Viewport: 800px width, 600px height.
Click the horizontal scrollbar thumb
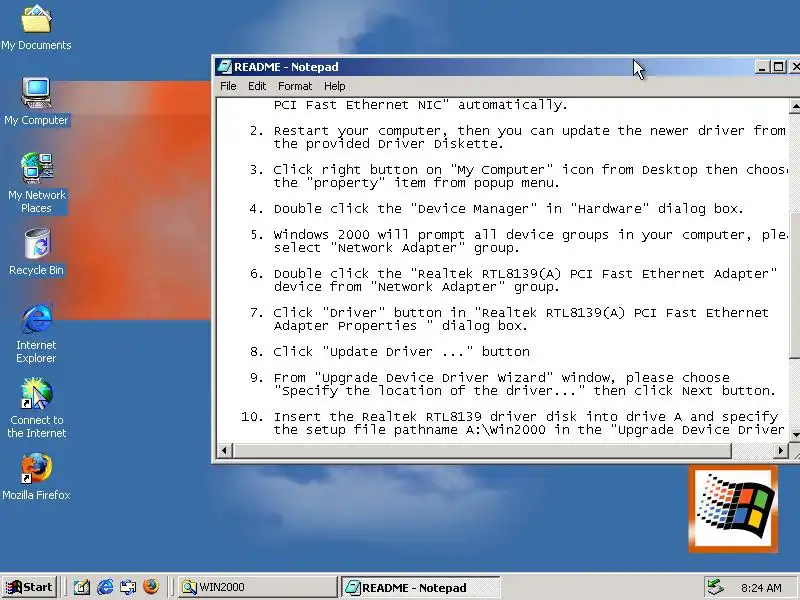point(482,451)
